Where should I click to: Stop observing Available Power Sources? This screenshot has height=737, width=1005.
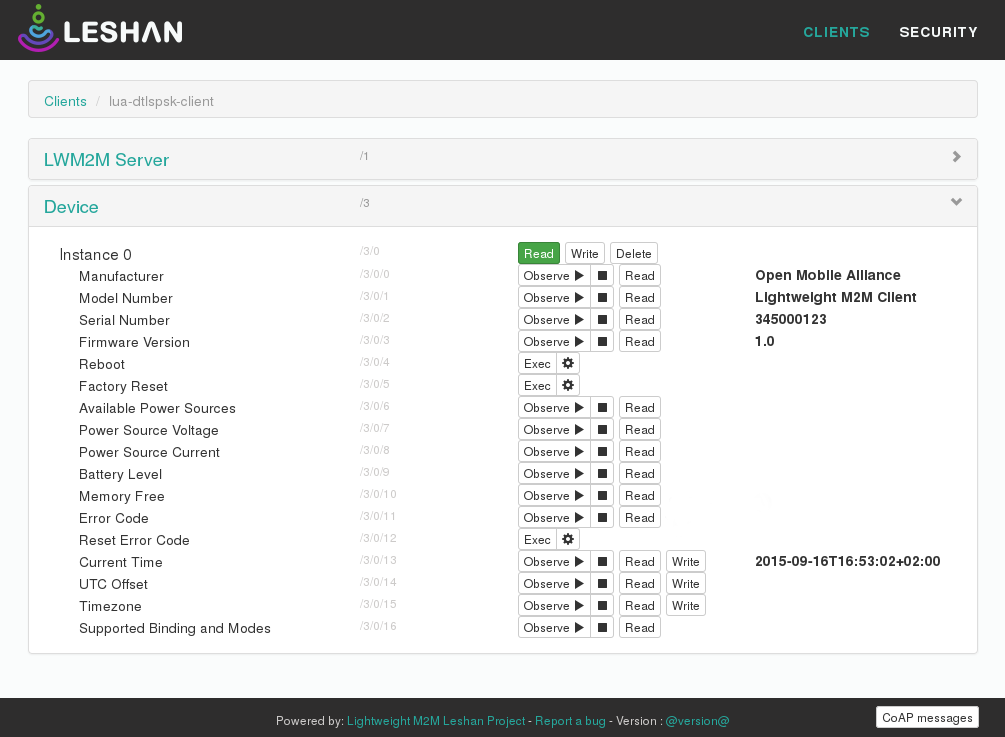pyautogui.click(x=602, y=408)
